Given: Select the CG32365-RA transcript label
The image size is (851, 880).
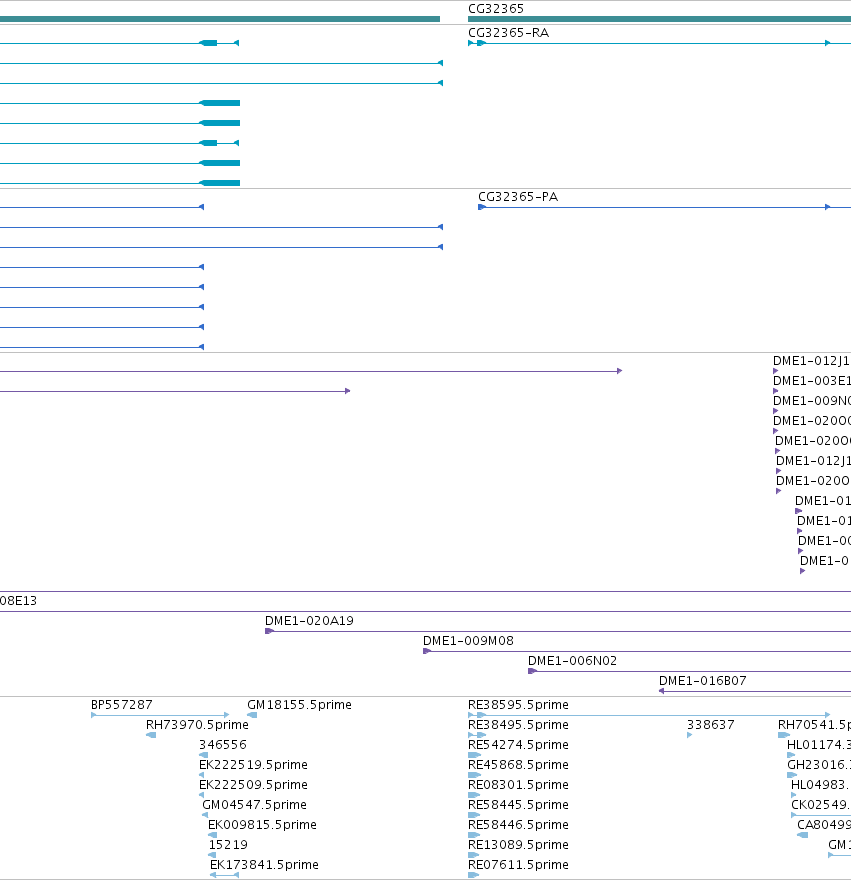Looking at the screenshot, I should point(509,33).
